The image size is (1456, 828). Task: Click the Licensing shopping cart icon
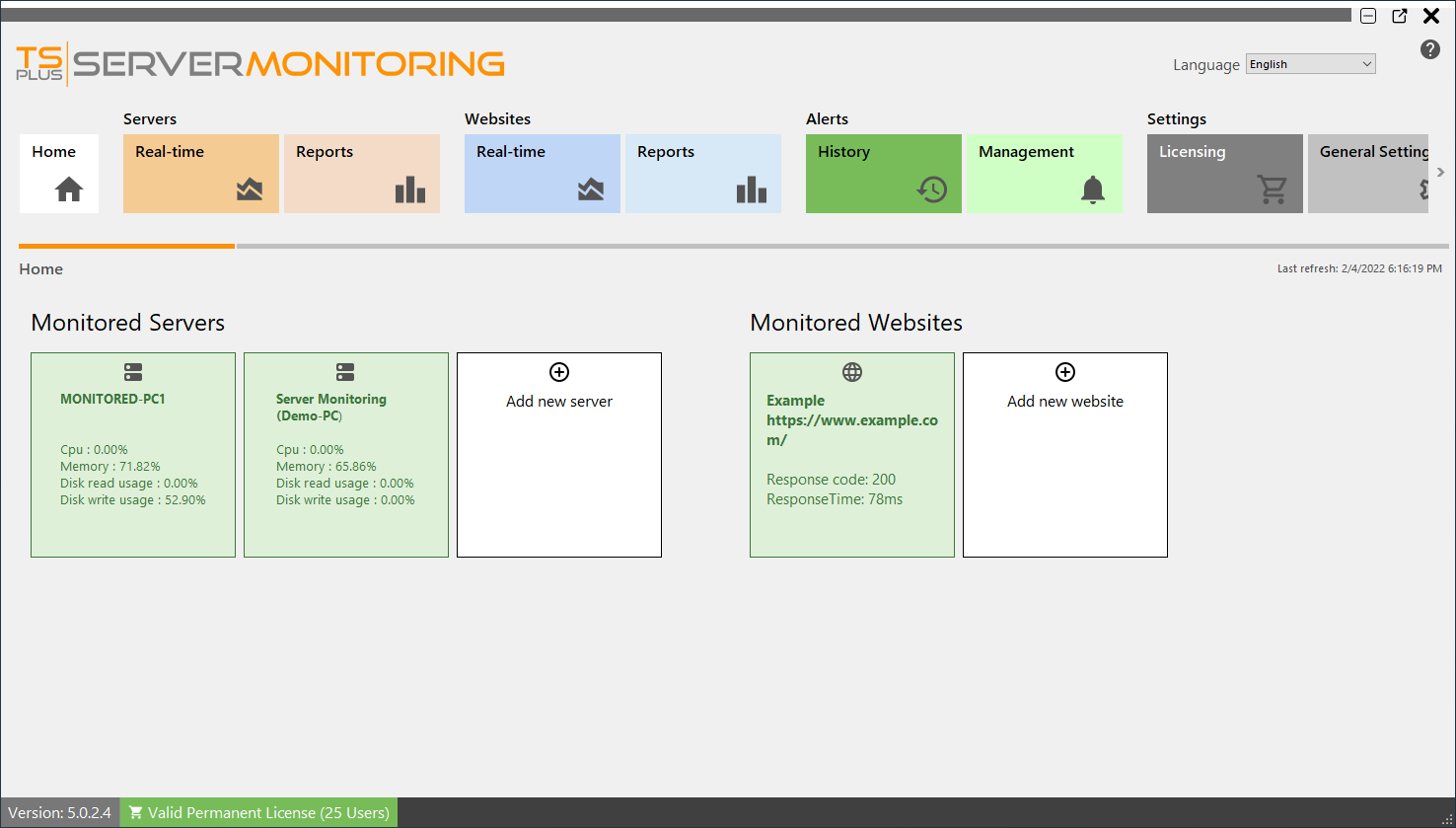pos(1273,191)
